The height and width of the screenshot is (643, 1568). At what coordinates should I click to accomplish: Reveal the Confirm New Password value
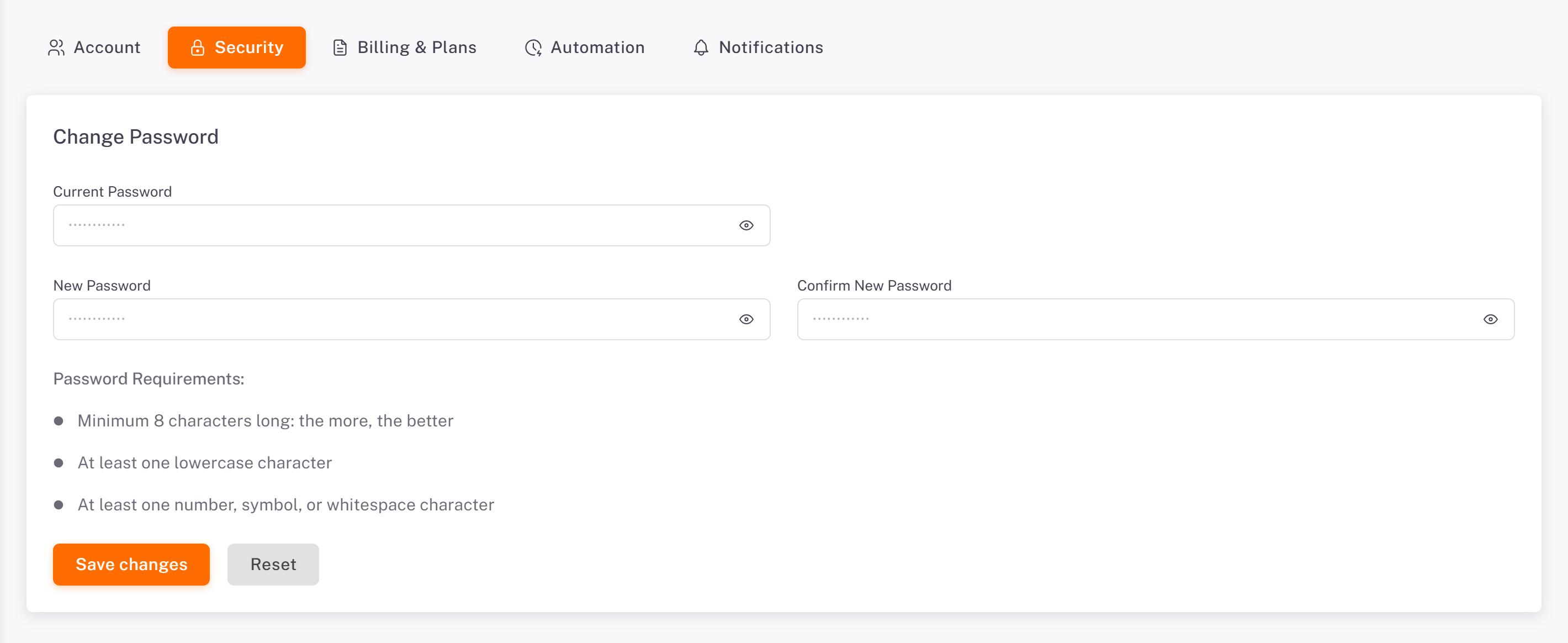pos(1490,319)
